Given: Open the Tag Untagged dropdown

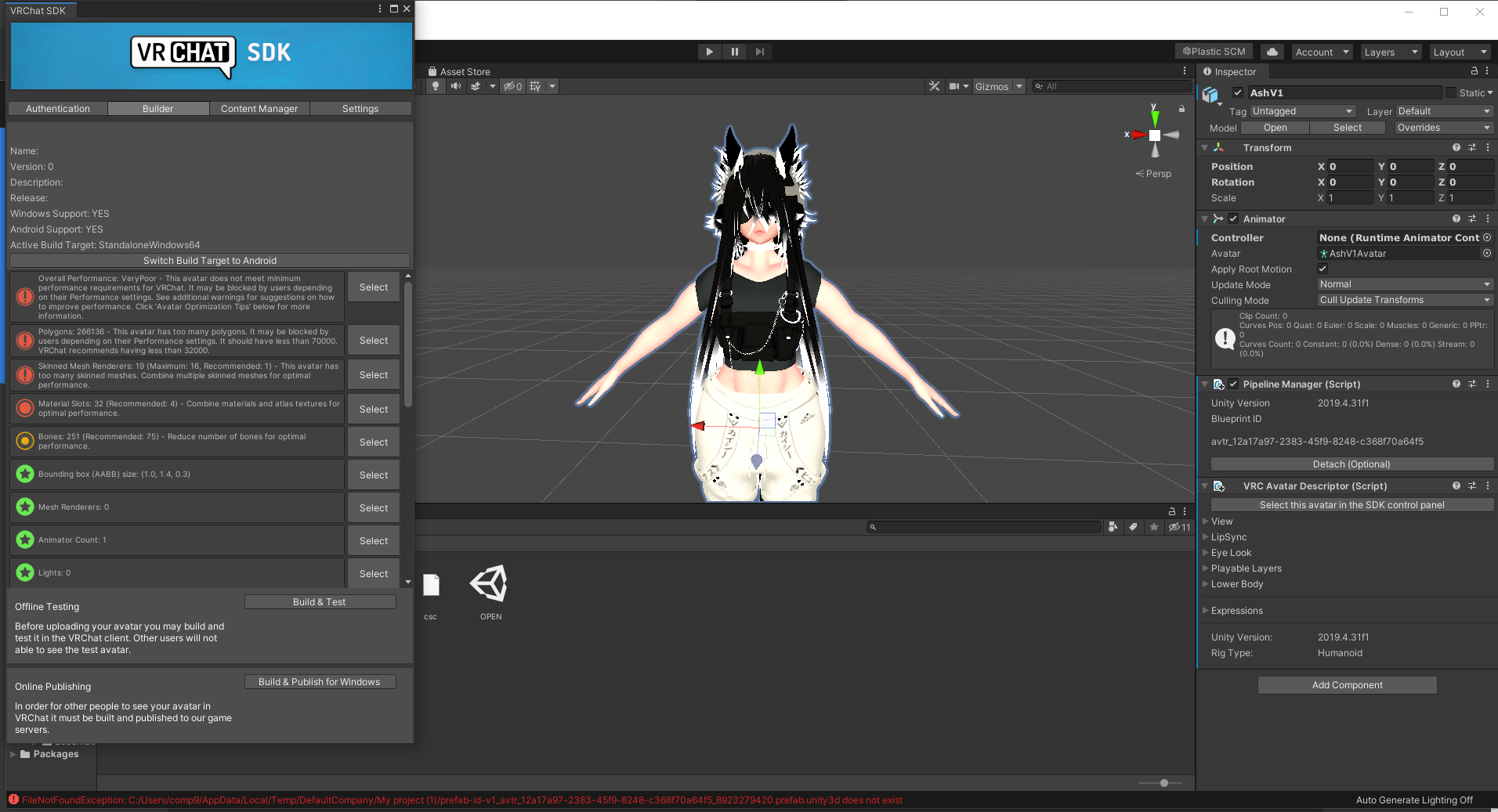Looking at the screenshot, I should [x=1302, y=111].
